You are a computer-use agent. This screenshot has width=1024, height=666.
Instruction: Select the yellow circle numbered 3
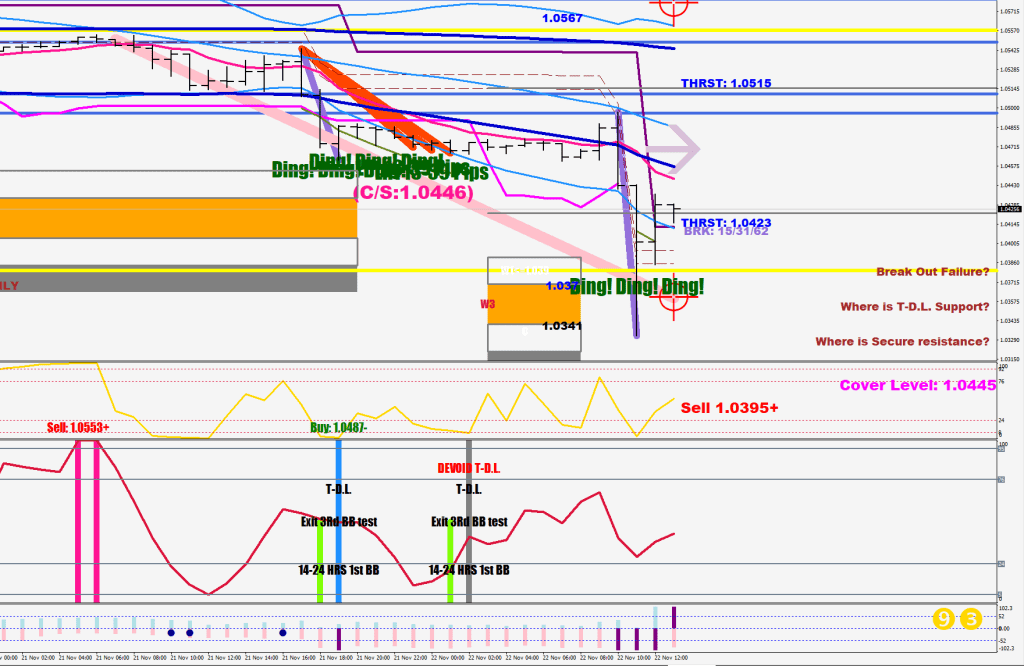point(971,619)
